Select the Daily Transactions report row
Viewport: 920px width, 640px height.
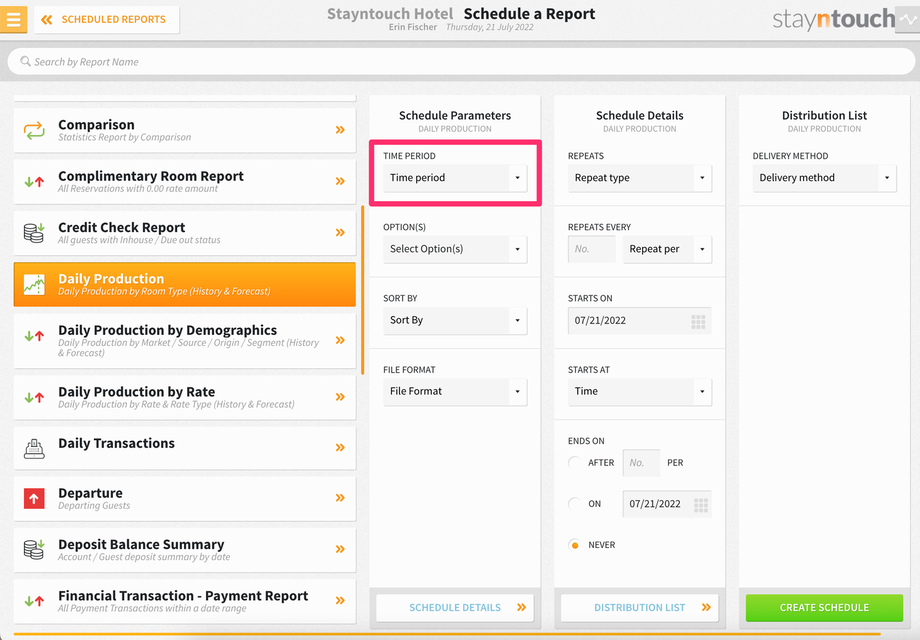(185, 448)
